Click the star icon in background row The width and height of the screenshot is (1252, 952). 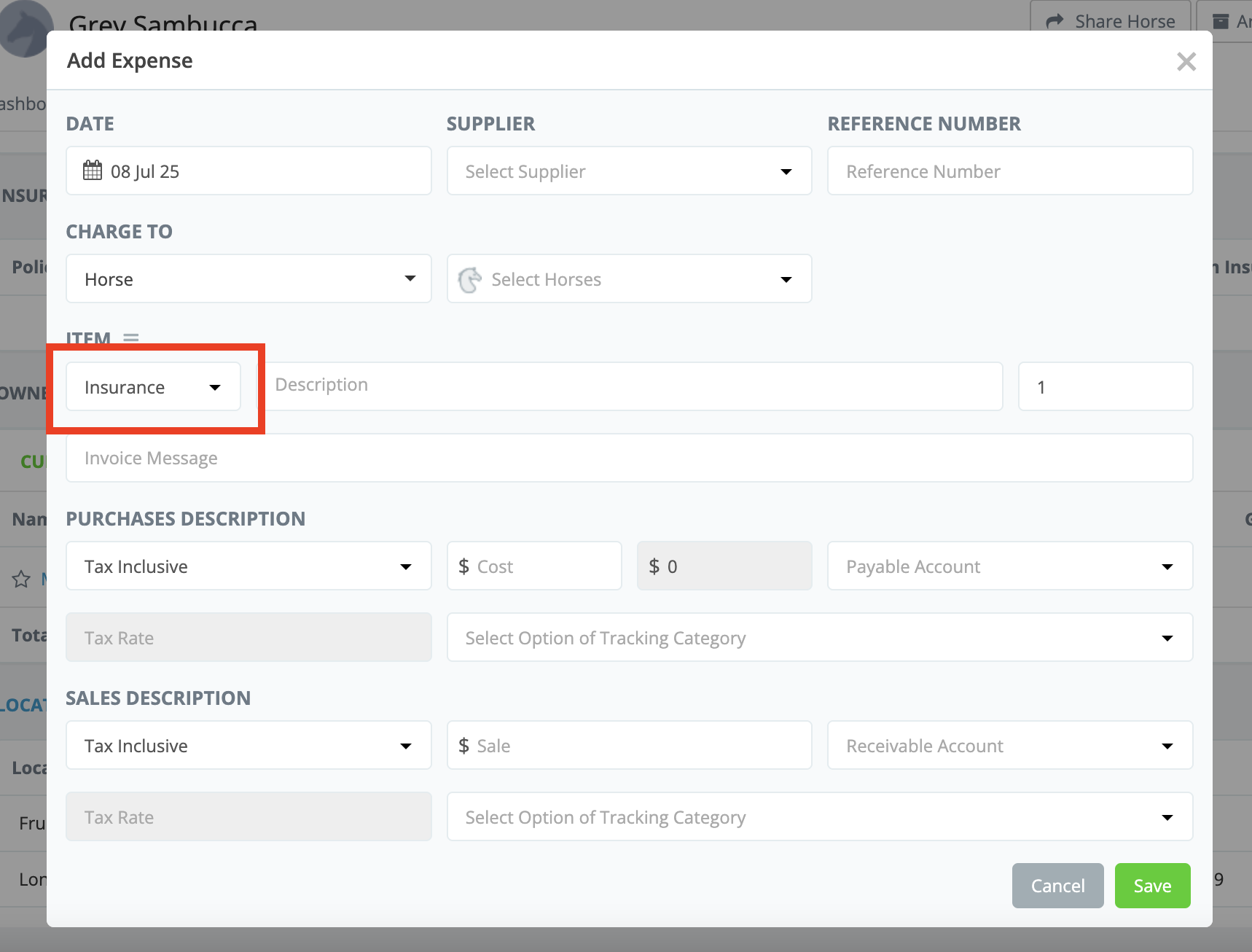[21, 580]
